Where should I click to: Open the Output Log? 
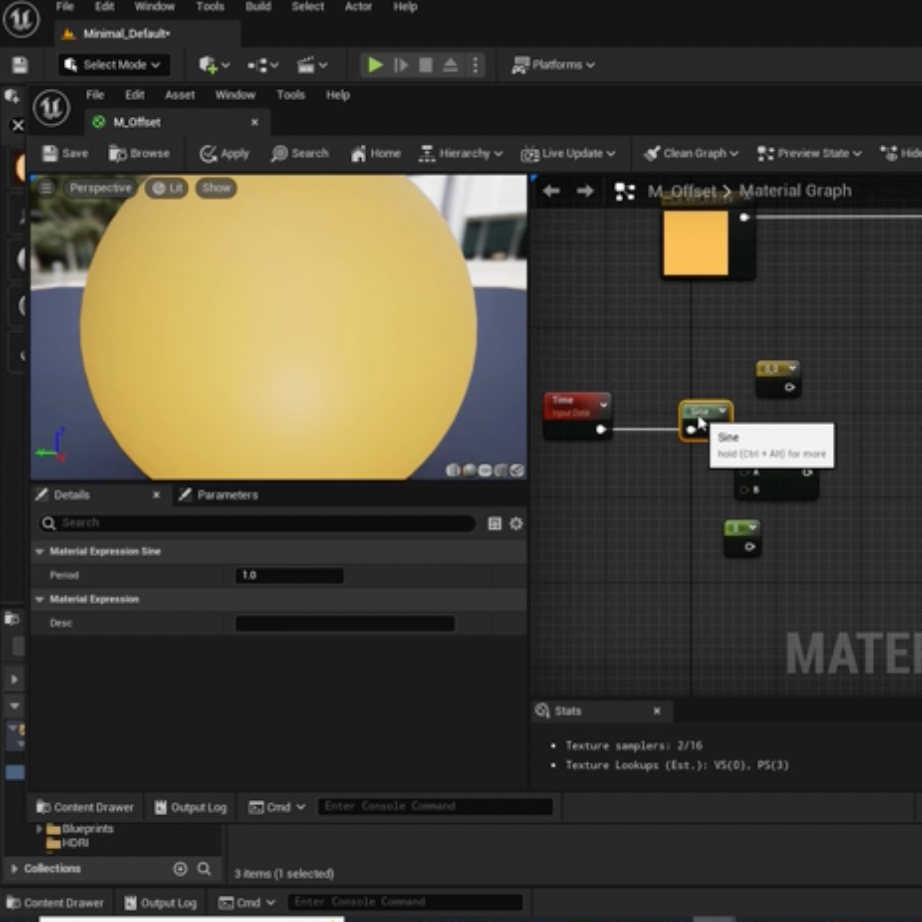coord(191,807)
